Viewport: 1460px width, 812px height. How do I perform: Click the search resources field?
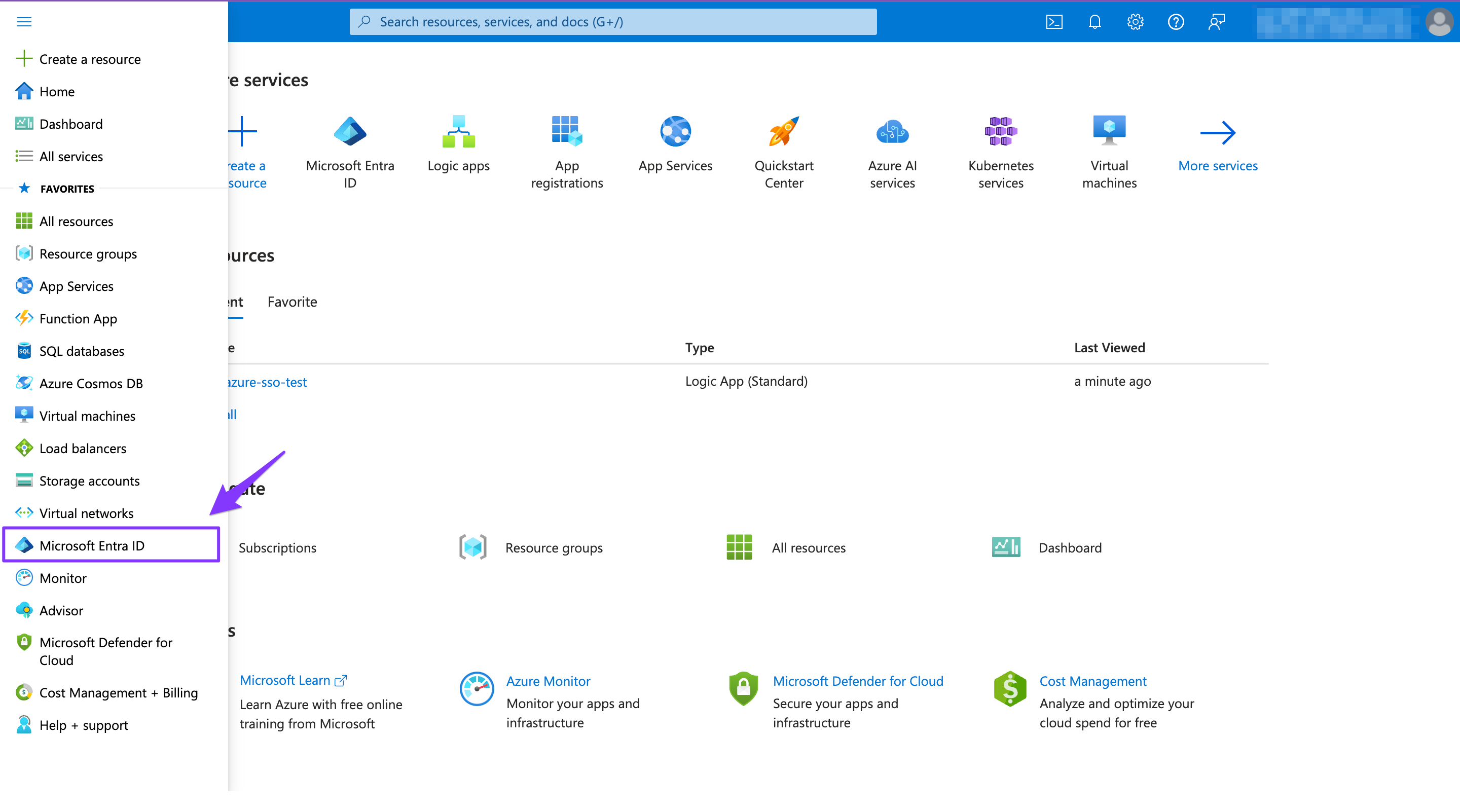tap(612, 21)
